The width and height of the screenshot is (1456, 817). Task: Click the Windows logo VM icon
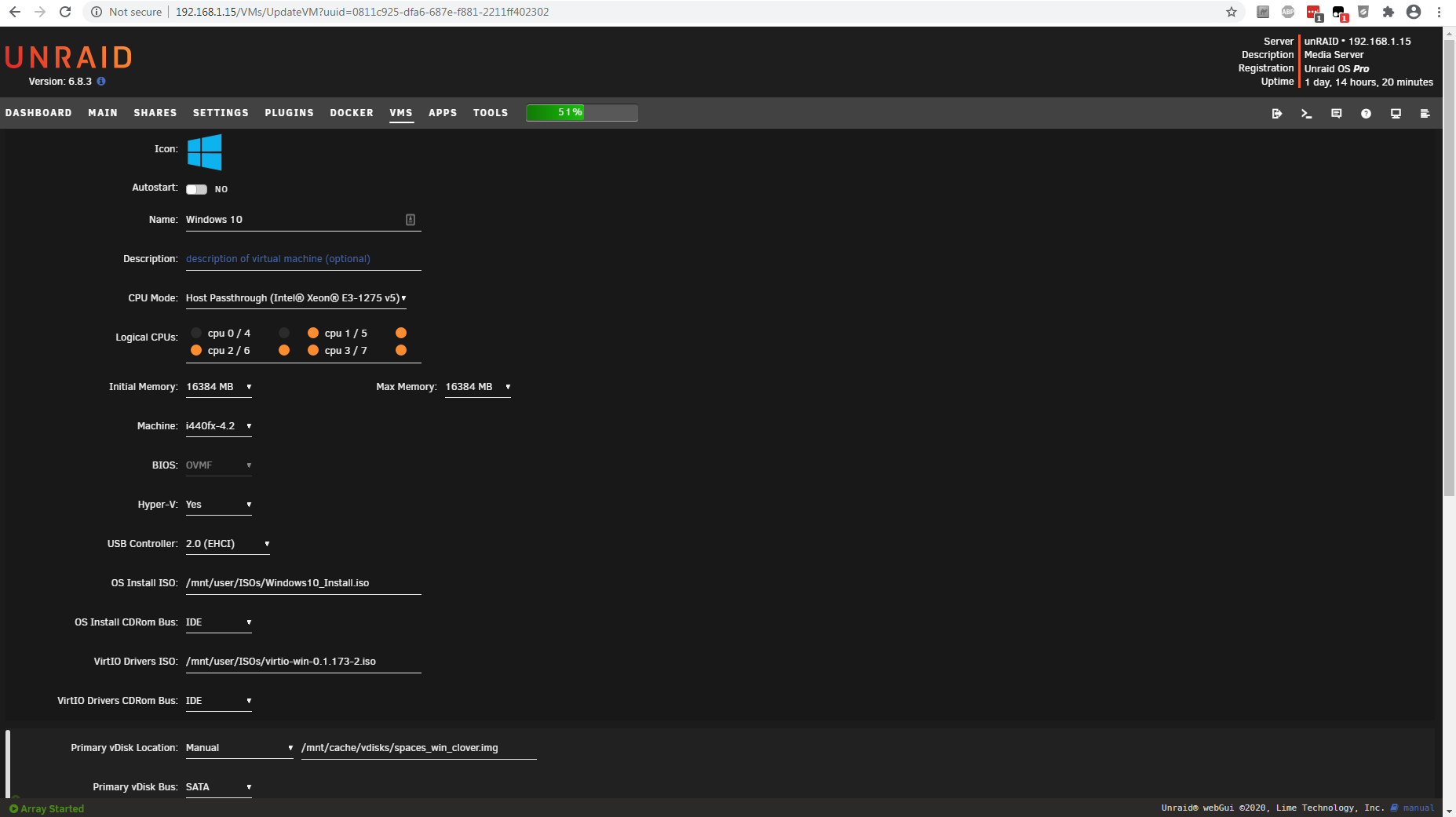204,152
